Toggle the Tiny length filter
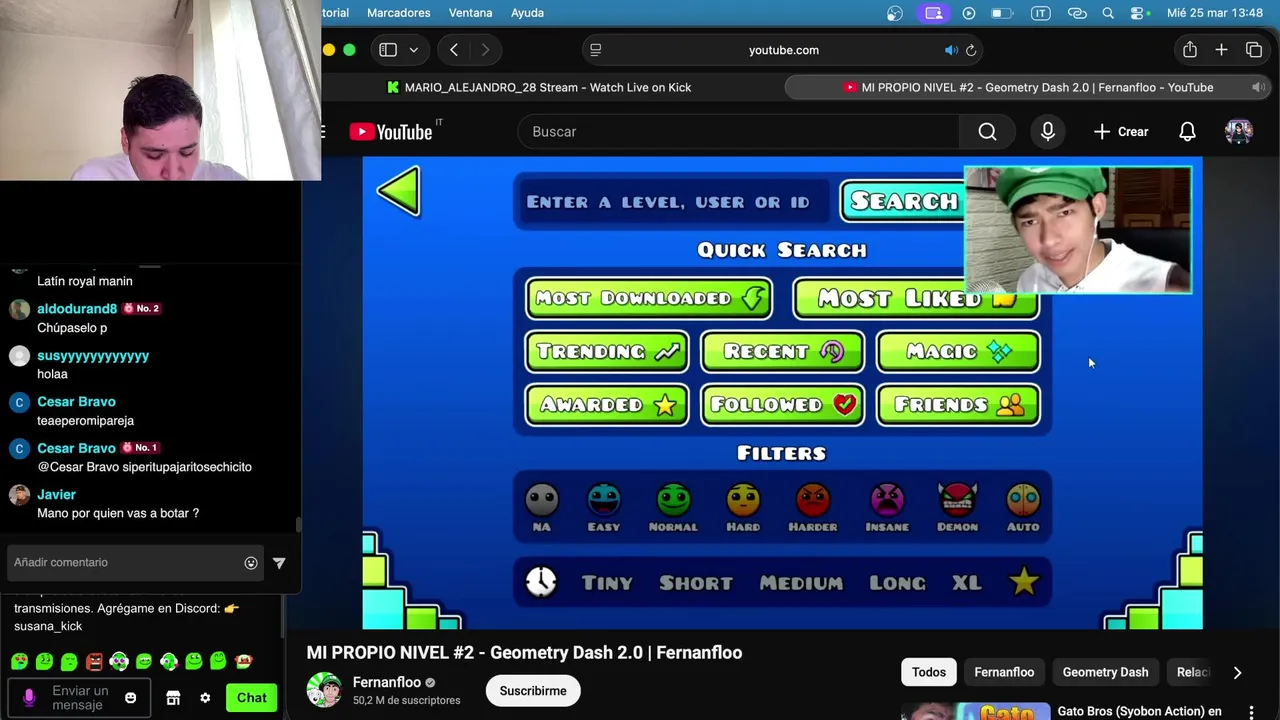This screenshot has height=720, width=1280. pyautogui.click(x=607, y=582)
